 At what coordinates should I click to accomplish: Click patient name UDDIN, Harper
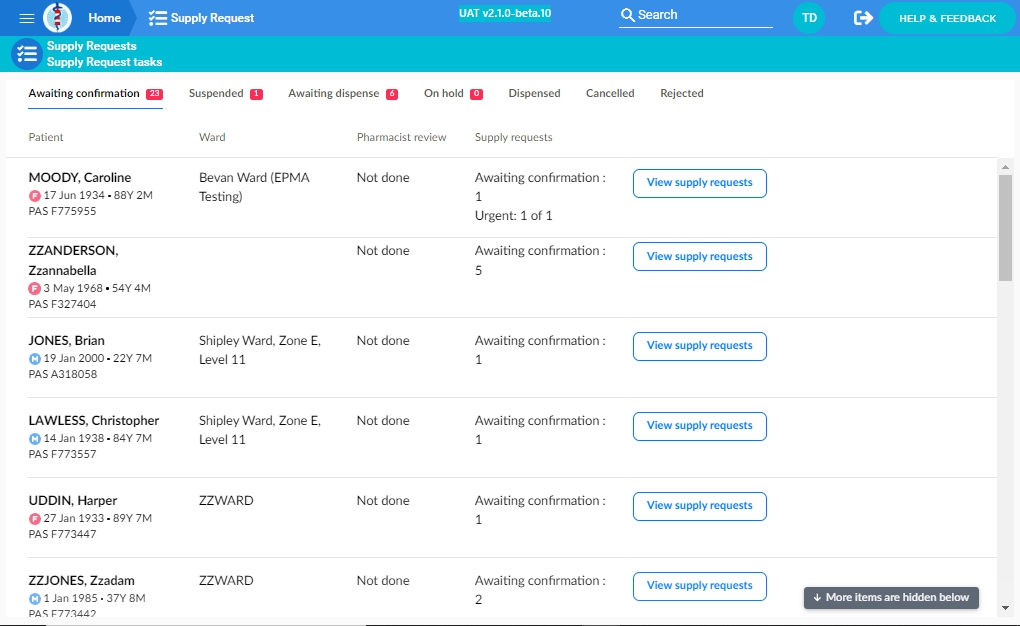[x=73, y=501]
